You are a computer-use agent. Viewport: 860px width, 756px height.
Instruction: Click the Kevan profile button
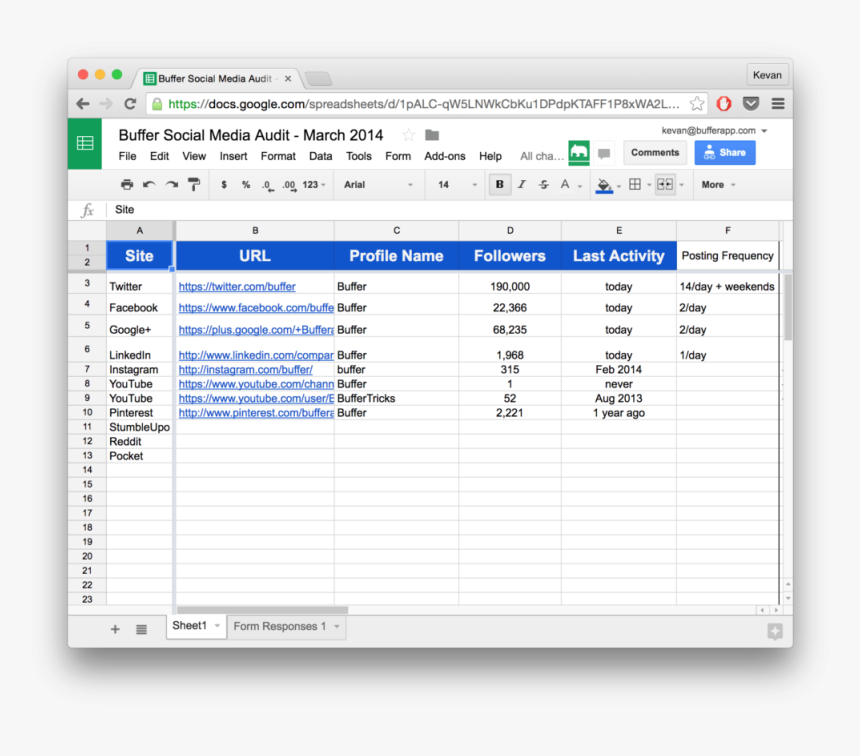click(767, 75)
